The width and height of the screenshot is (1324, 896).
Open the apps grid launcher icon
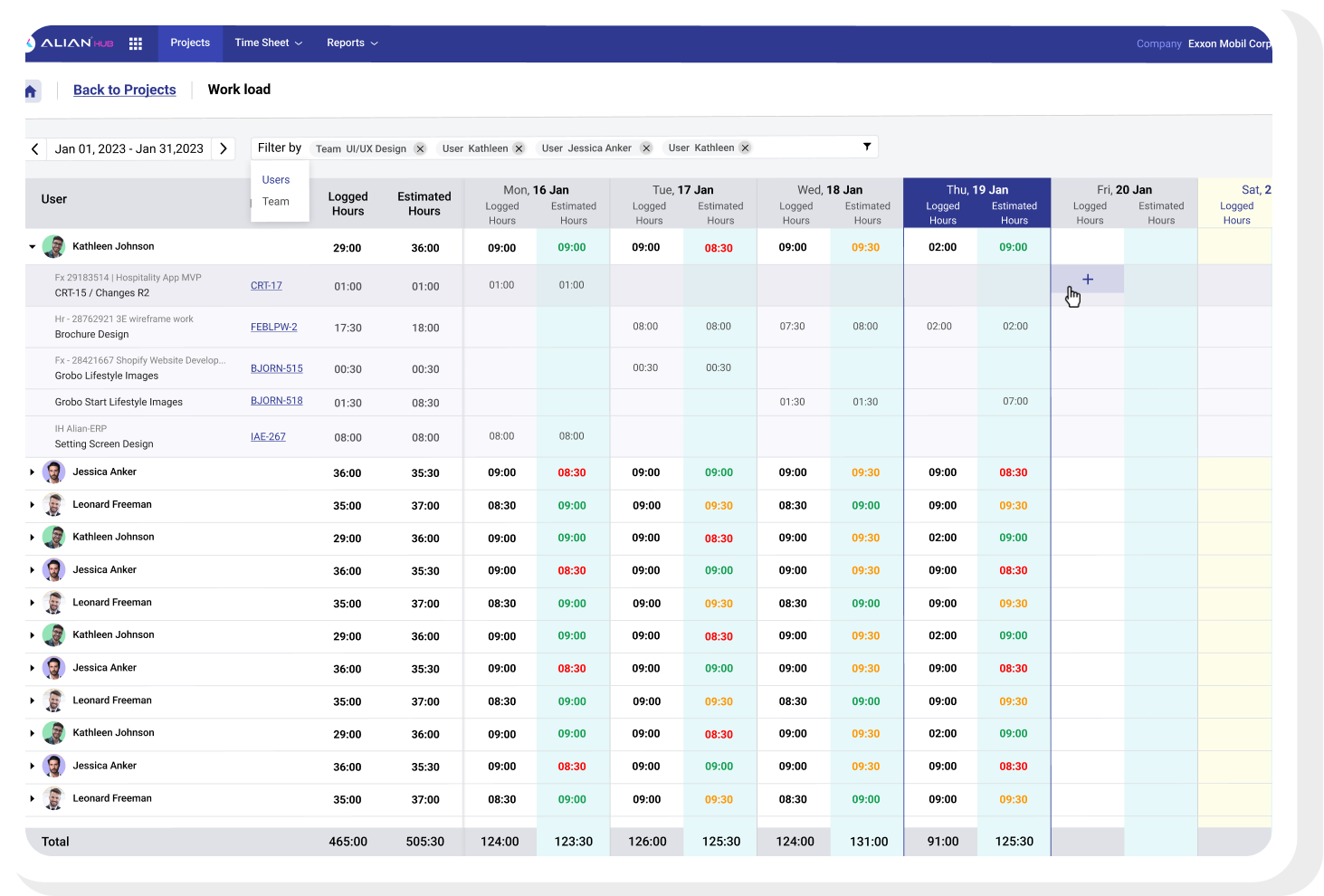click(136, 43)
